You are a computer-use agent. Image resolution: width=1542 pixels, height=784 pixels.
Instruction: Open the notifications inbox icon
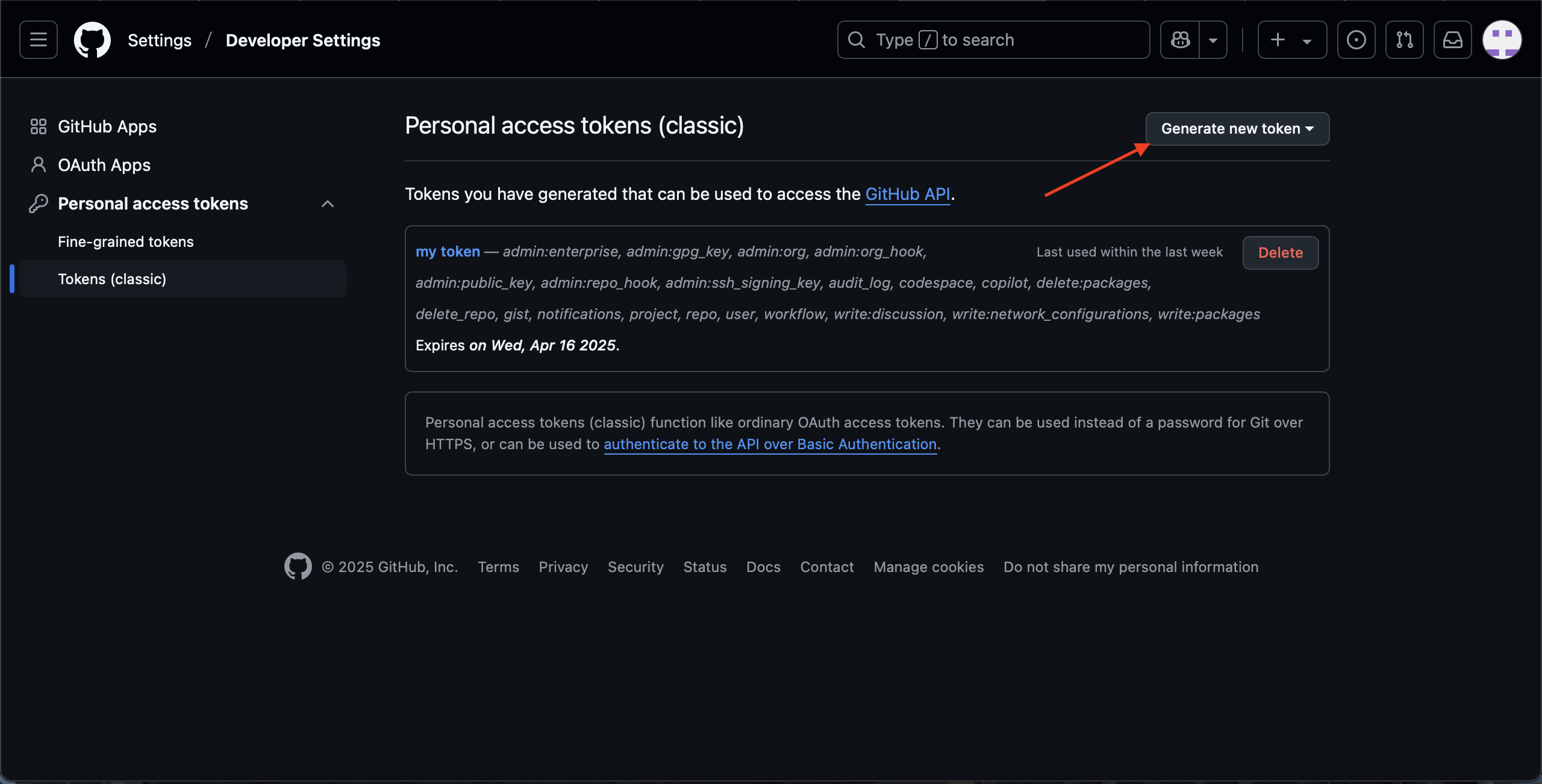tap(1452, 40)
